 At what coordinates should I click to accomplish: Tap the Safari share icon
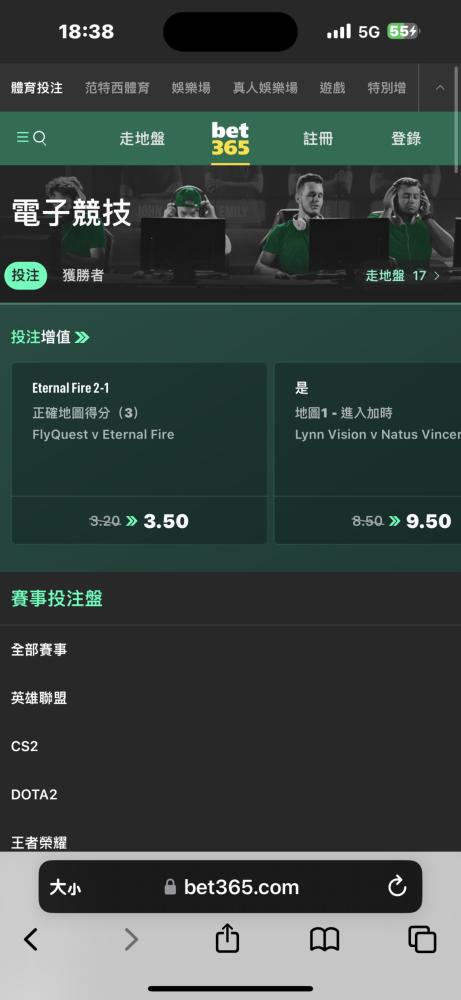[227, 939]
